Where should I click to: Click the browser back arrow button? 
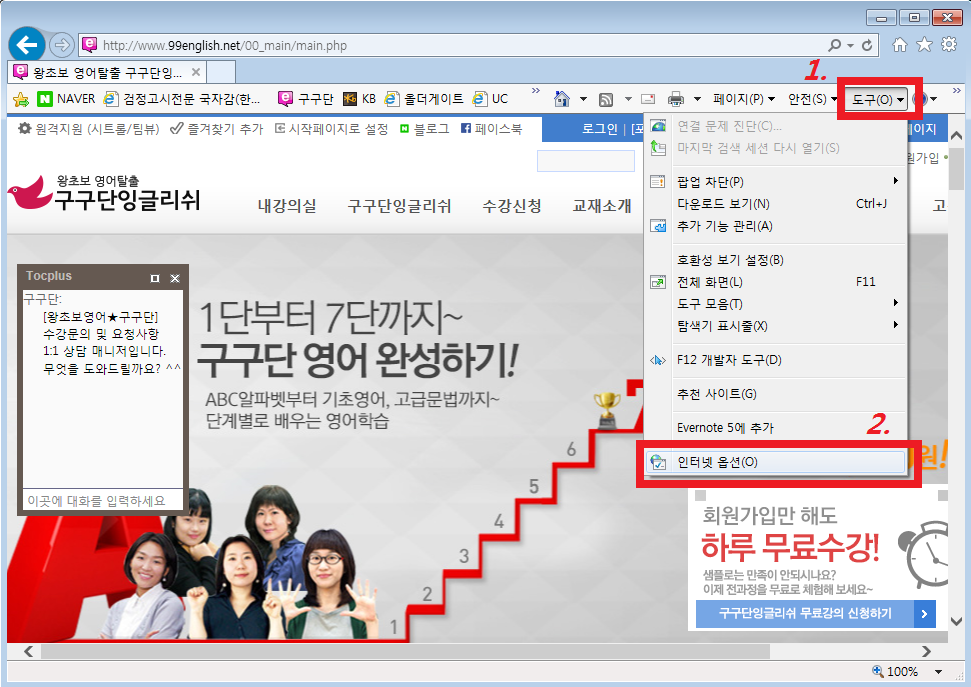(27, 45)
